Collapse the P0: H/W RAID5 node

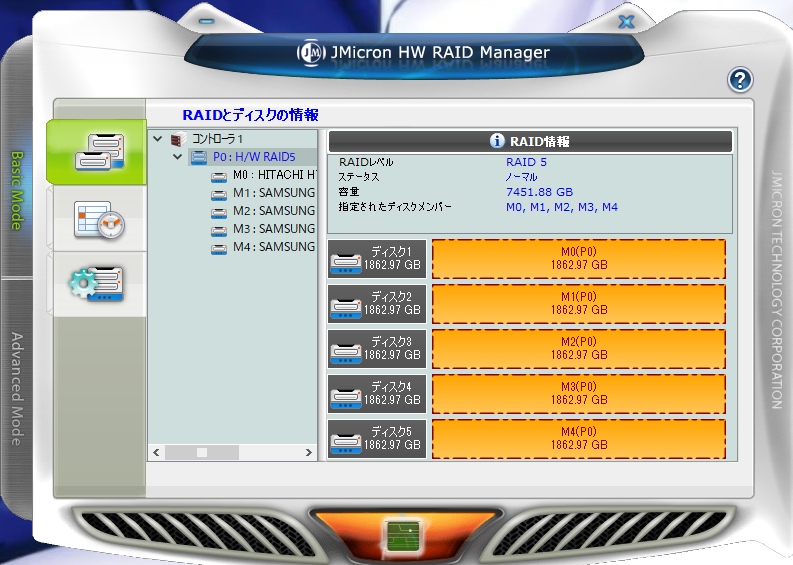[x=177, y=157]
